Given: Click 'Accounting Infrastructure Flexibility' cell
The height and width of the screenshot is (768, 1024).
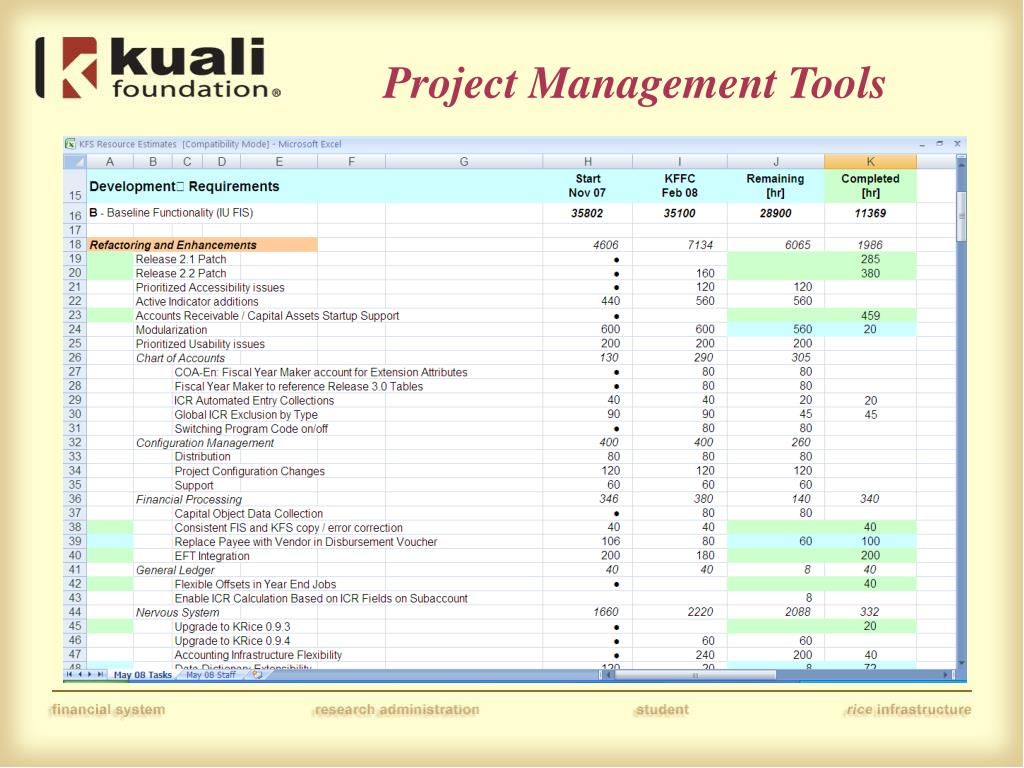Looking at the screenshot, I should [258, 655].
